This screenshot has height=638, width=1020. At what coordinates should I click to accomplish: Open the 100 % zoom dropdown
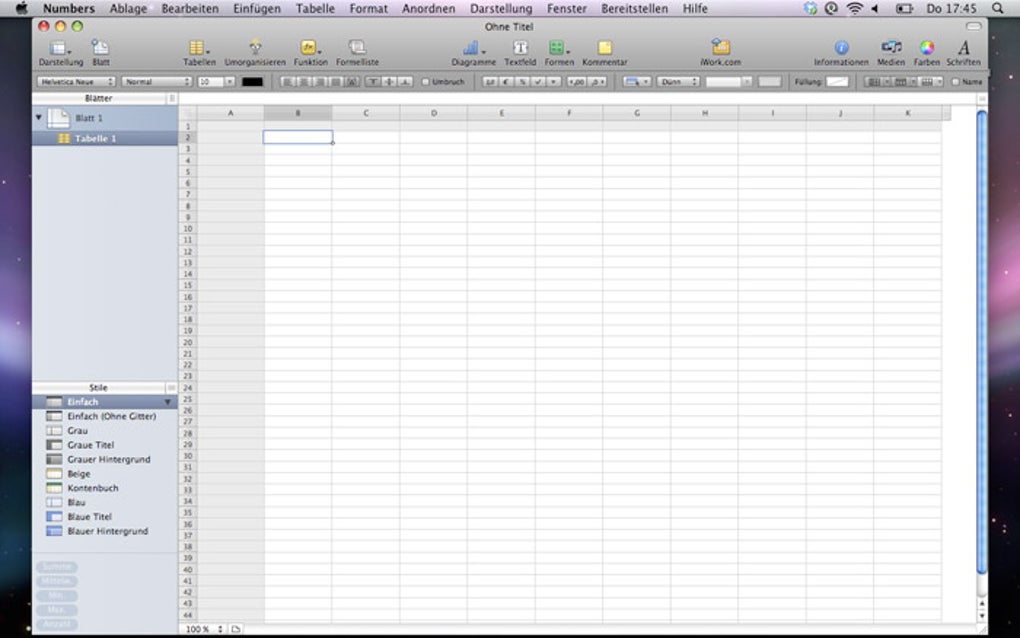[204, 629]
